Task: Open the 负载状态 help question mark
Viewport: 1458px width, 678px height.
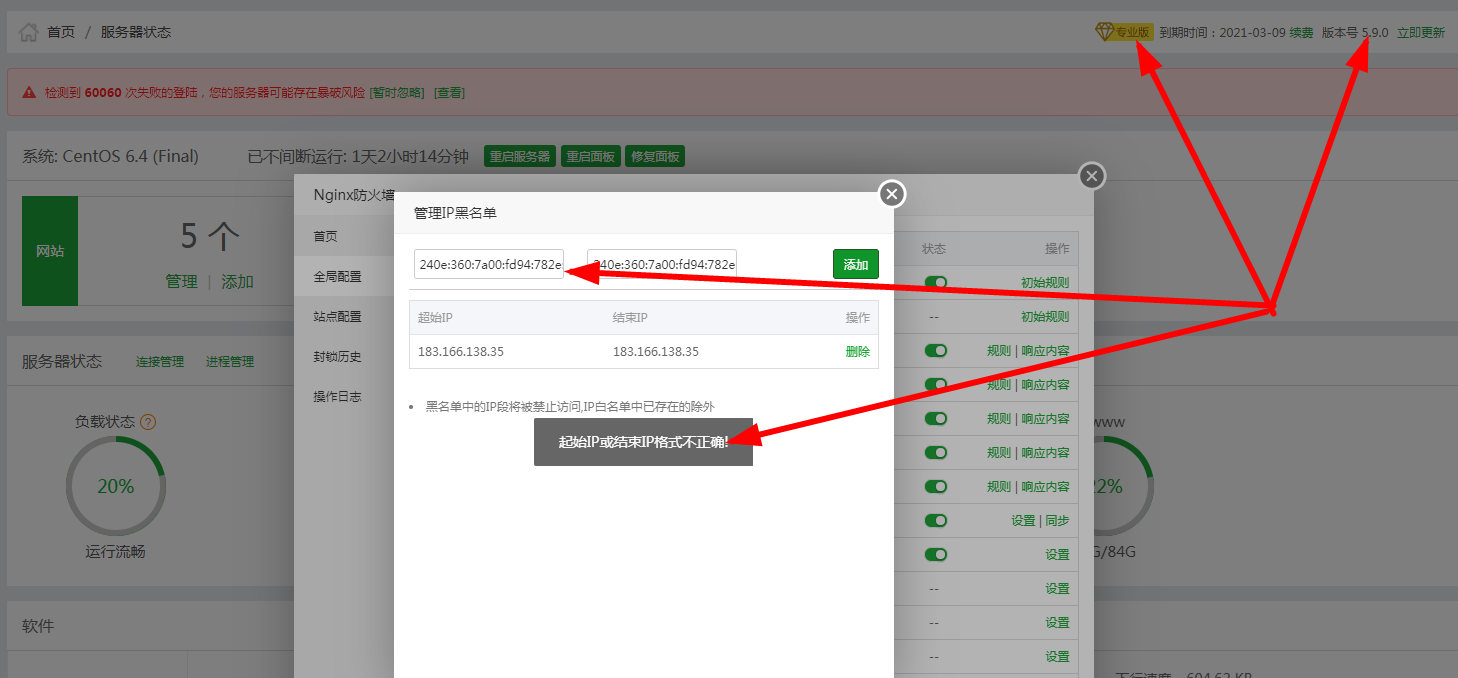Action: 148,422
